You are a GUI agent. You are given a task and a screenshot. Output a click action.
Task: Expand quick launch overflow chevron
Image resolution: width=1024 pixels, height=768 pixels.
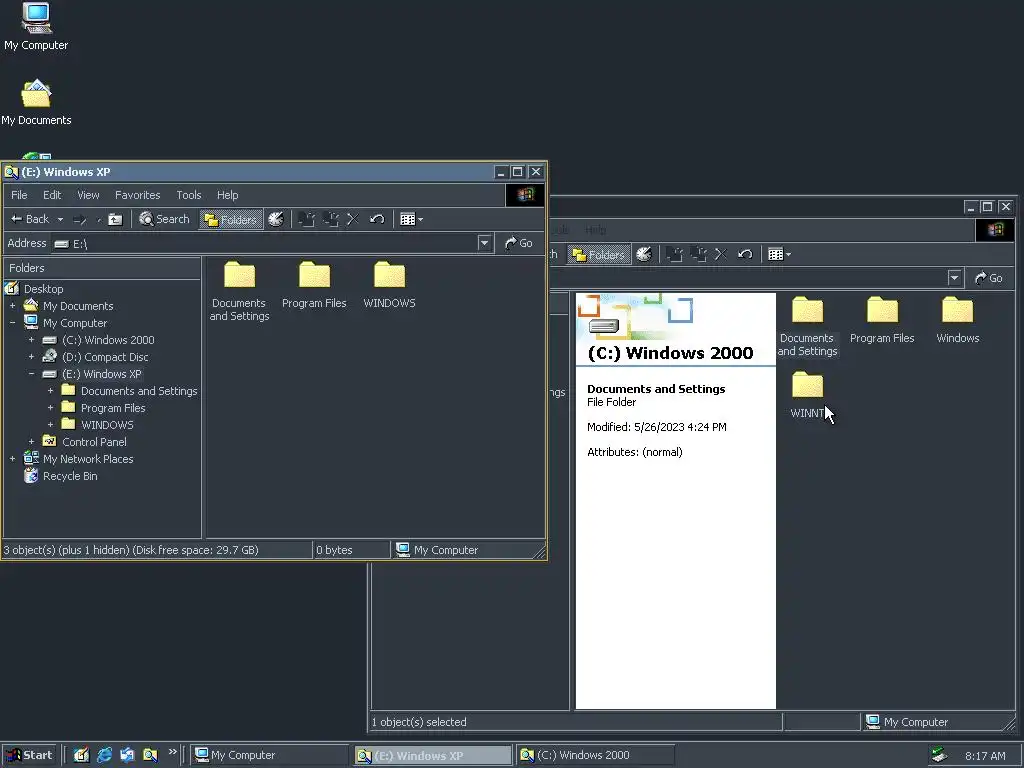(172, 752)
